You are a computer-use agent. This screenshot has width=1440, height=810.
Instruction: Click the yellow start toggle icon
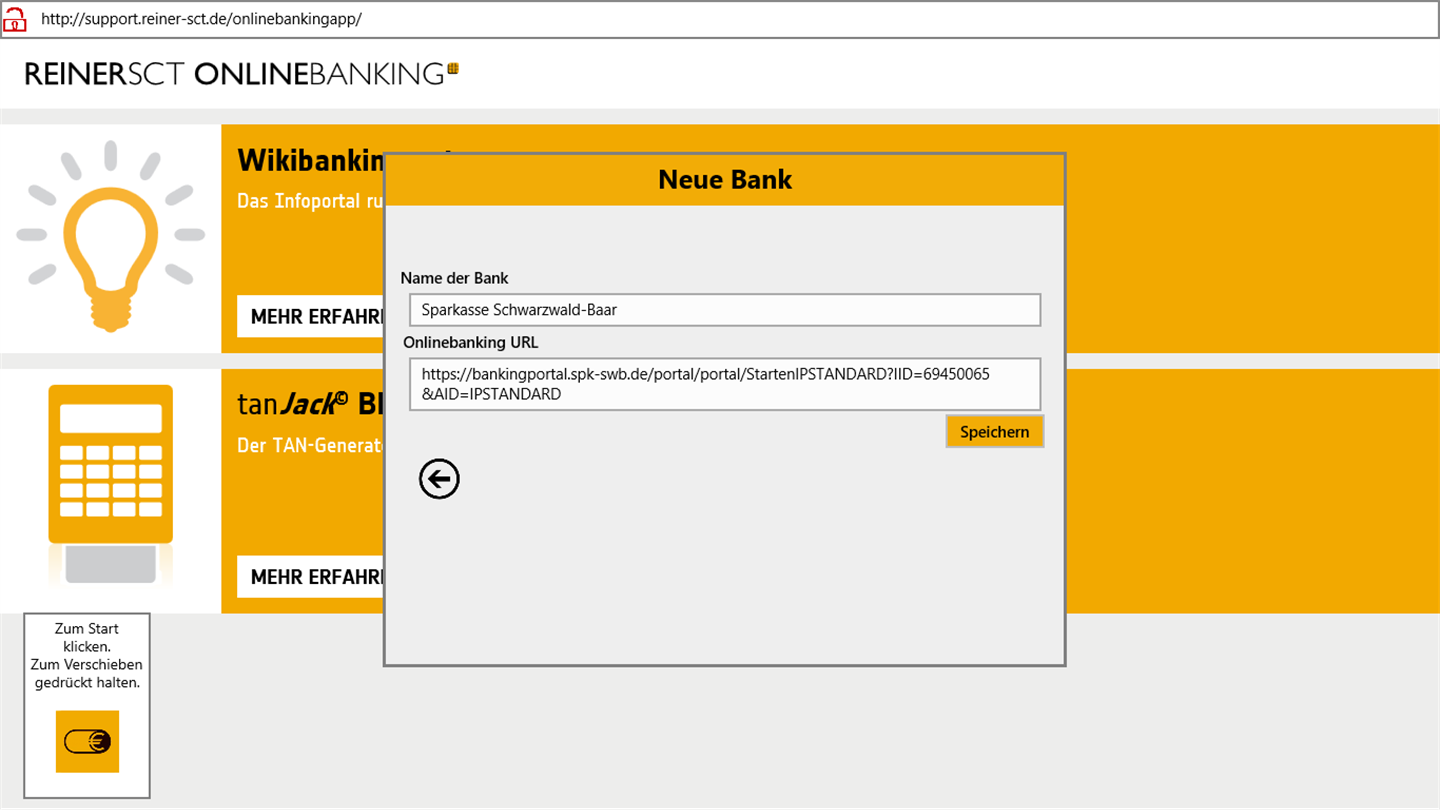[x=87, y=742]
